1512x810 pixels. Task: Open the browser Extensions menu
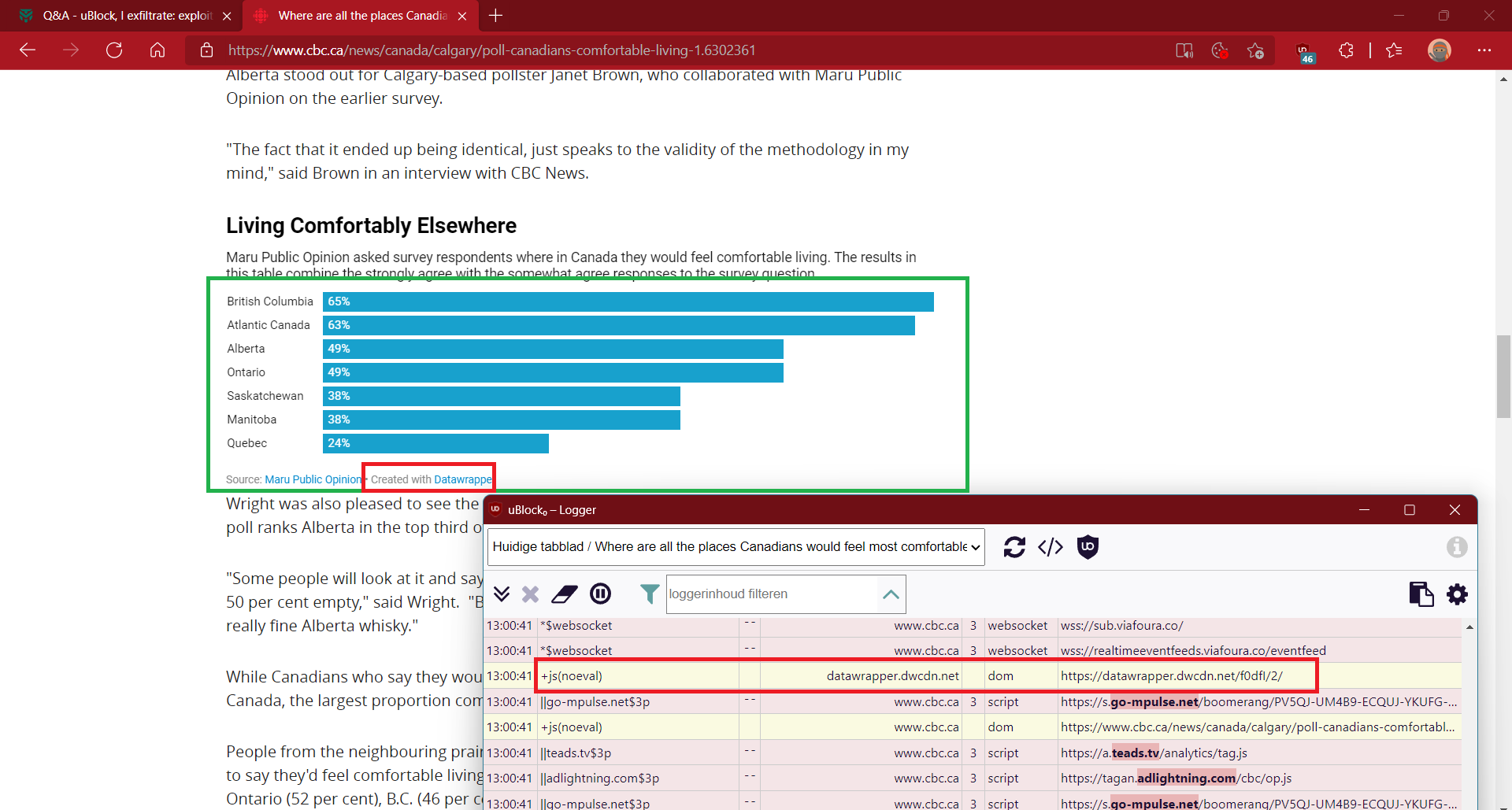click(x=1347, y=50)
